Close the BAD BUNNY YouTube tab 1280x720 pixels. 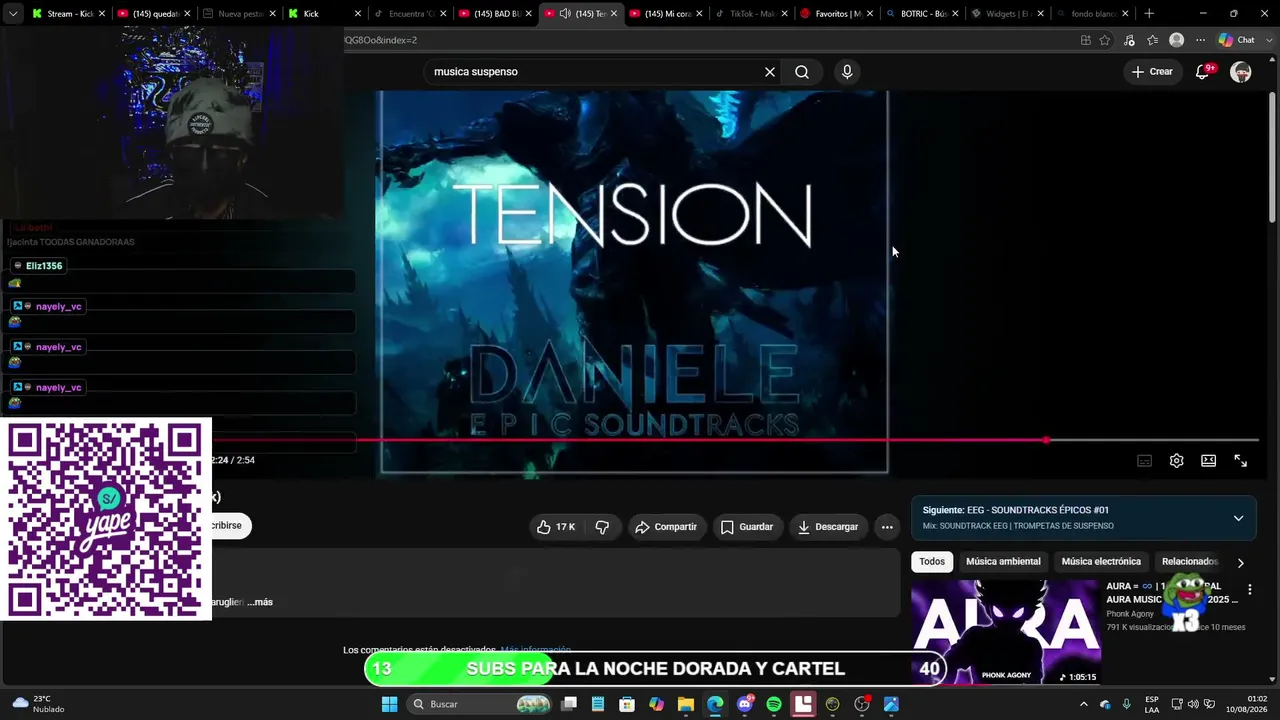point(528,14)
